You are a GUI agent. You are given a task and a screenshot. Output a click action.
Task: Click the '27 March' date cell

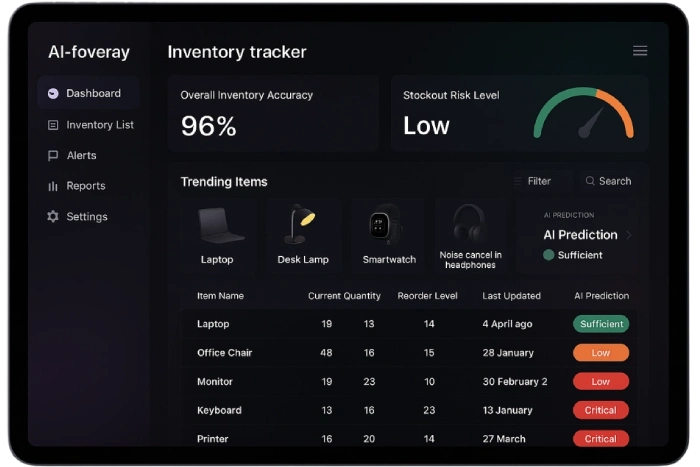504,439
